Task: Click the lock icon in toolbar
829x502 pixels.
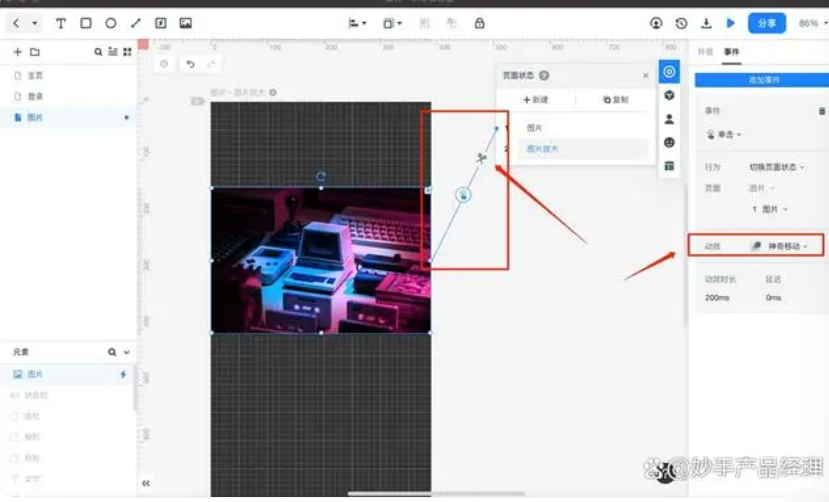Action: pos(479,23)
